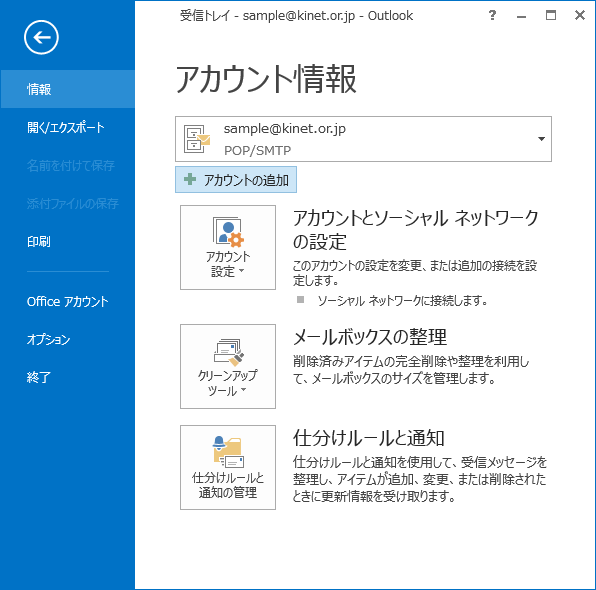This screenshot has height=590, width=596.
Task: Click the メールボックスの整理 heading
Action: coord(370,337)
